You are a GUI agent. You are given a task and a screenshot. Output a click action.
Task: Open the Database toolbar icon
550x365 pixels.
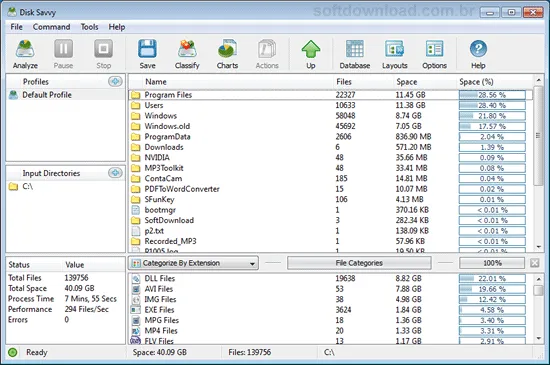pos(355,49)
